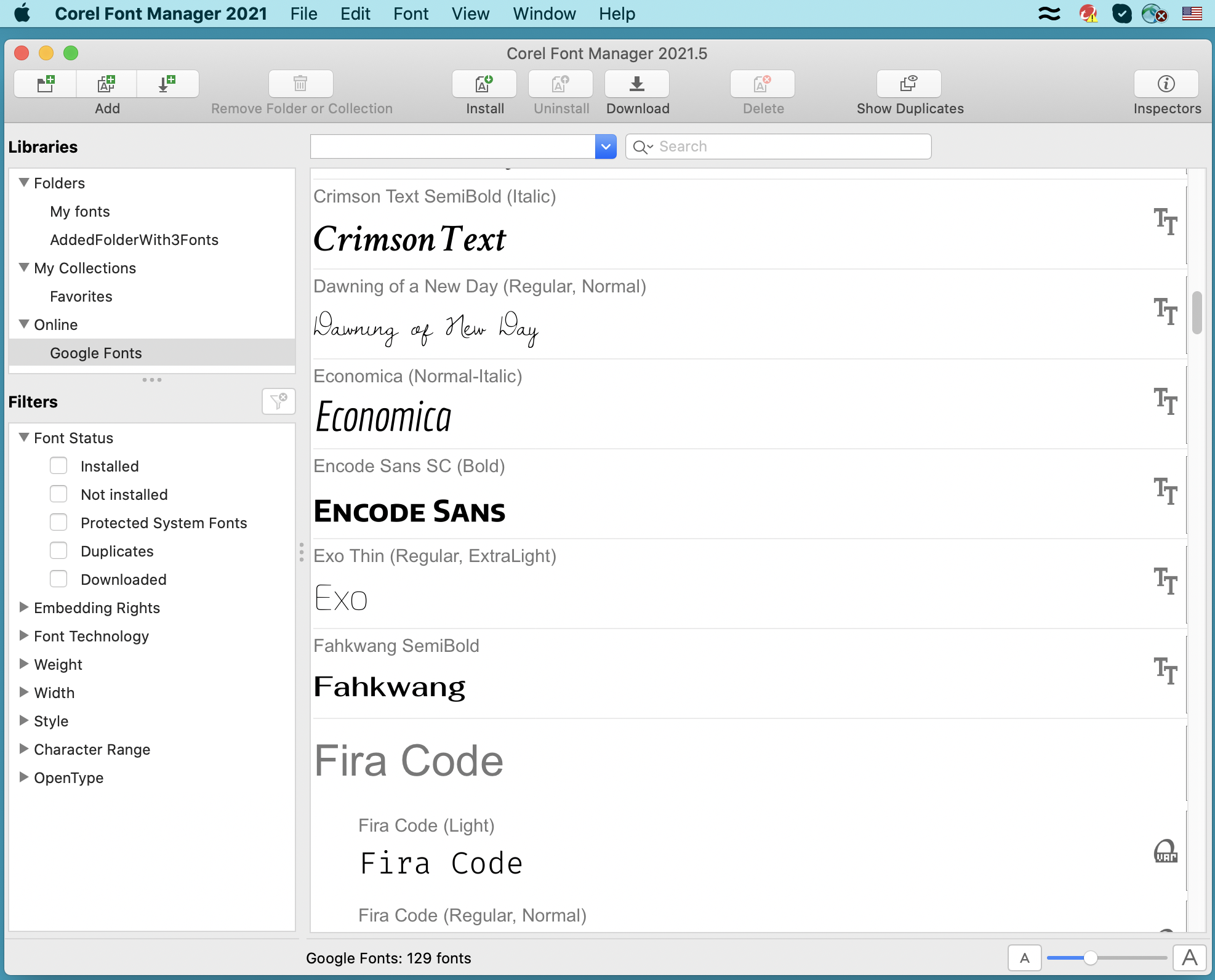Click the Install font toolbar icon
The height and width of the screenshot is (980, 1215).
point(484,84)
